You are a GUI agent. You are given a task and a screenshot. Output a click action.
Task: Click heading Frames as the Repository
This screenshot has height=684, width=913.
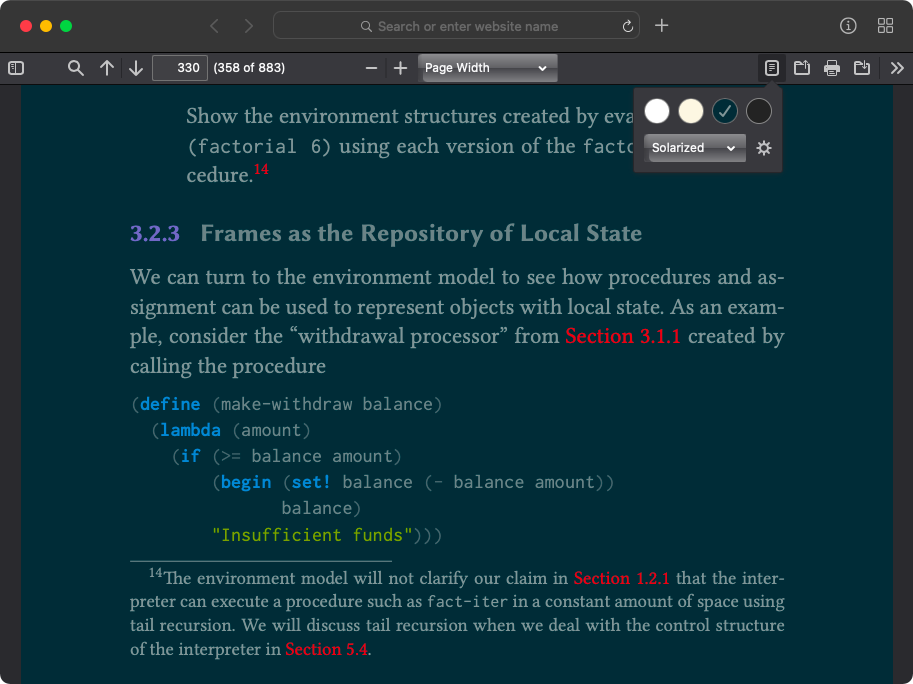[421, 233]
